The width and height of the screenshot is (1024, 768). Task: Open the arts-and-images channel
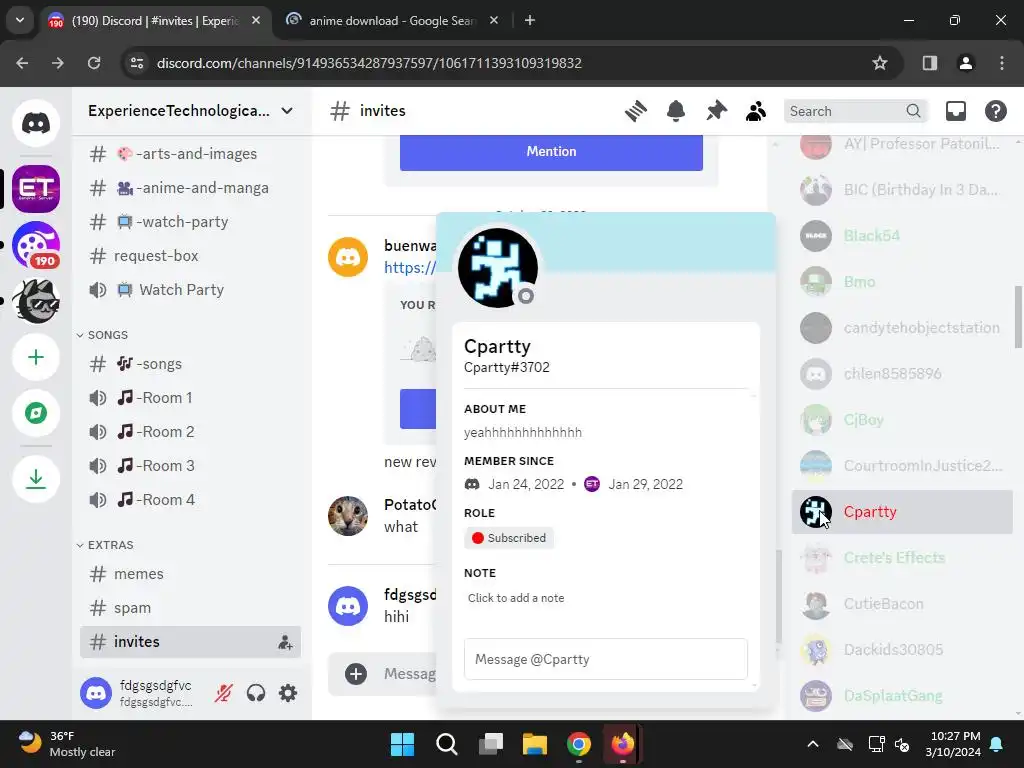190,154
